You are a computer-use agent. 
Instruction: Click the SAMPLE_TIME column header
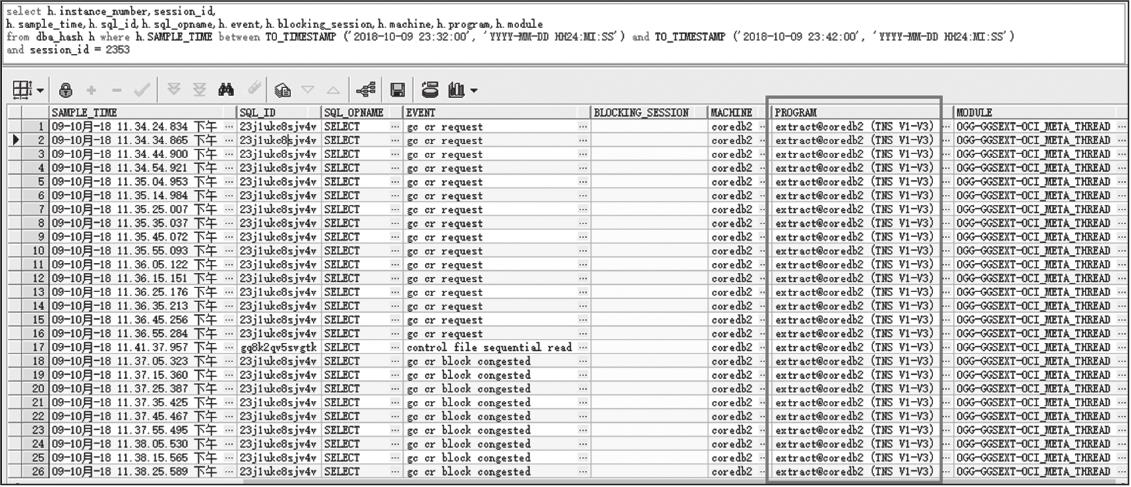point(142,113)
